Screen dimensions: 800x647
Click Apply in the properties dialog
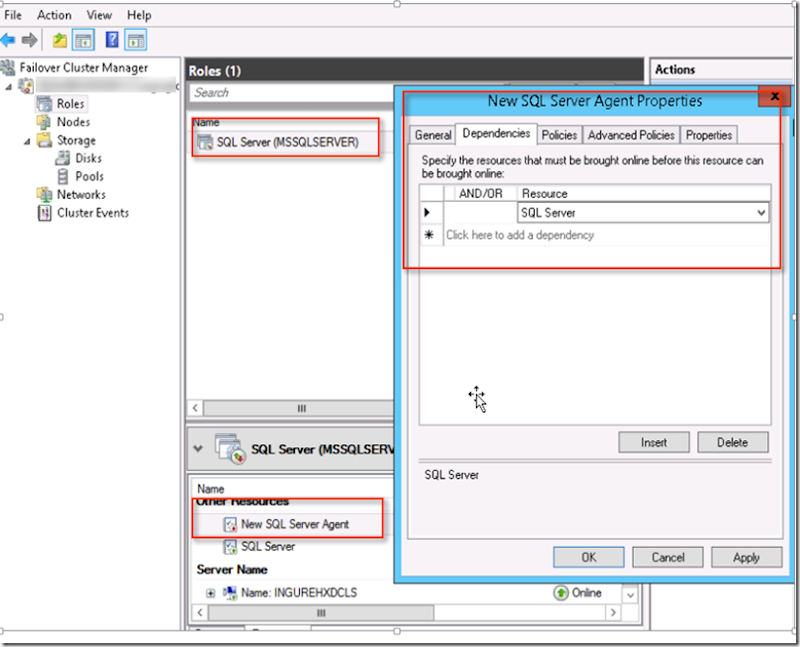coord(746,557)
